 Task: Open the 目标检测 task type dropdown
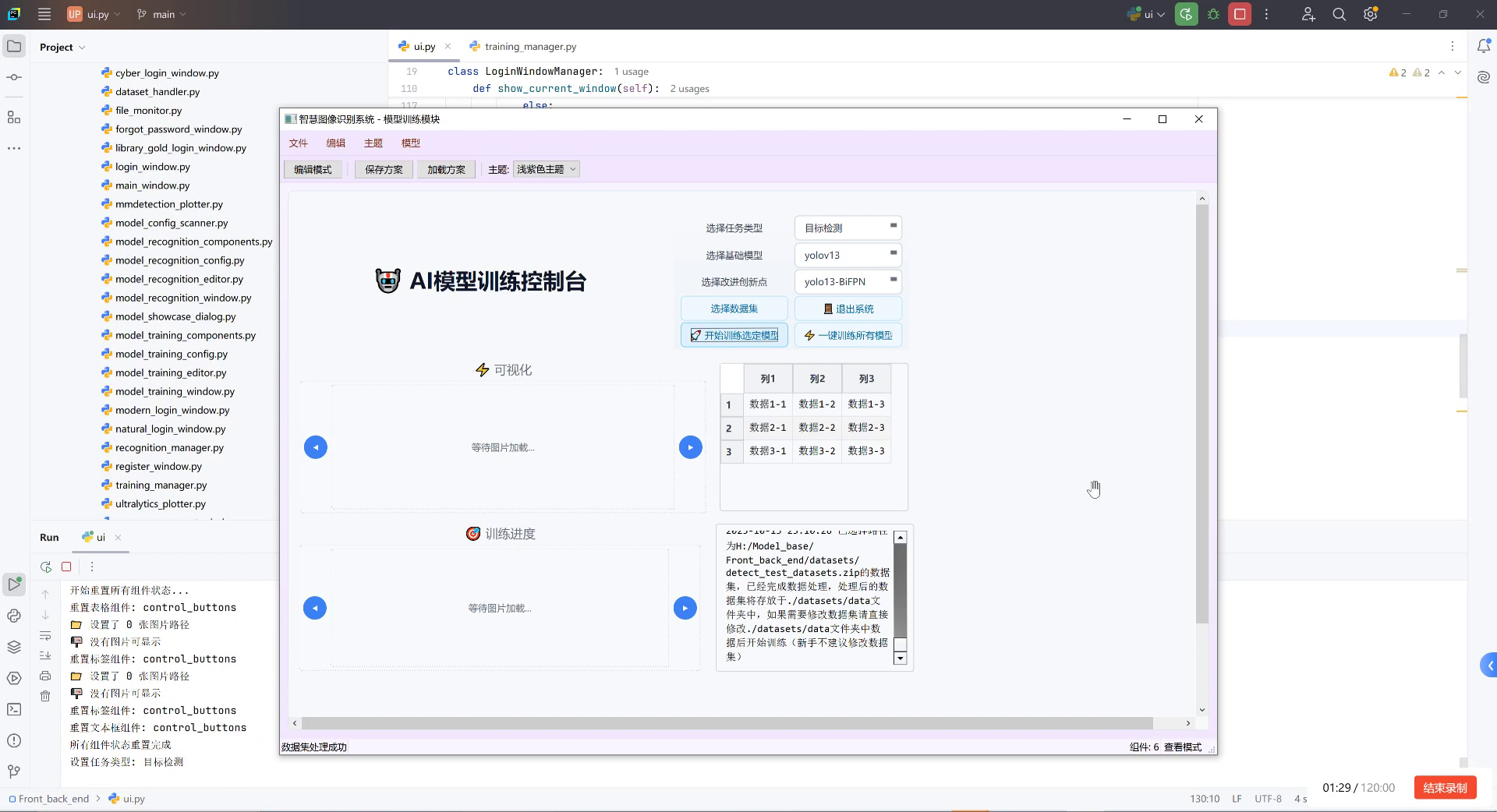pyautogui.click(x=848, y=228)
